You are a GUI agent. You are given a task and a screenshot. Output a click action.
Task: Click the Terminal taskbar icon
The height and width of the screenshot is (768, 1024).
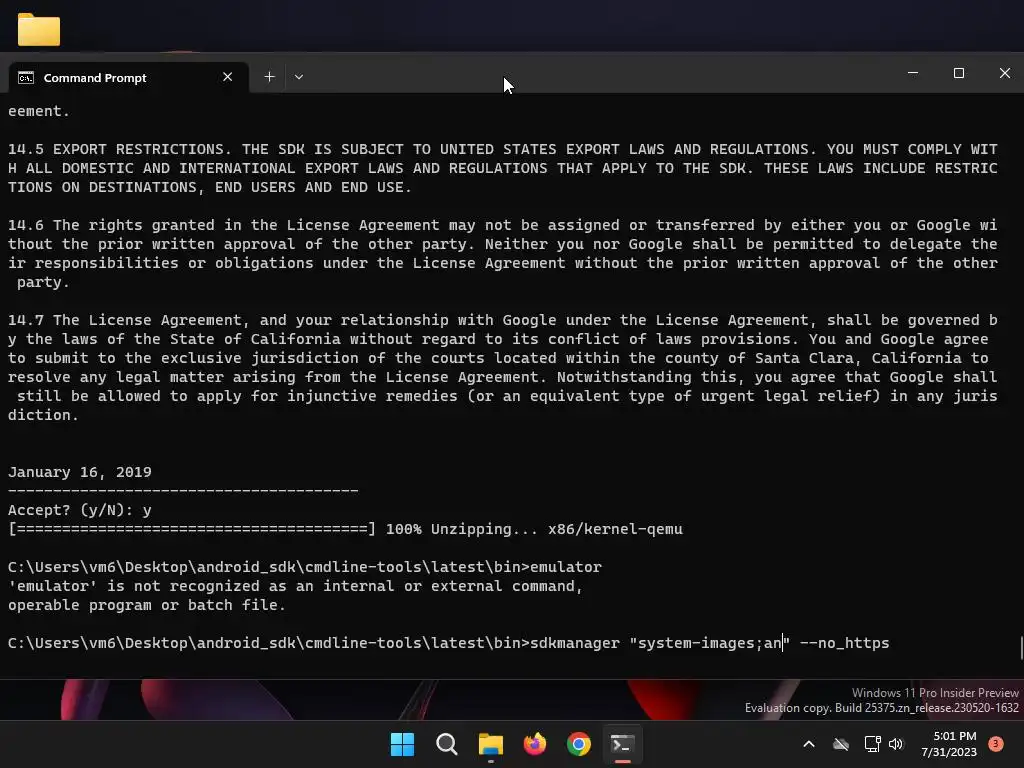pyautogui.click(x=622, y=744)
